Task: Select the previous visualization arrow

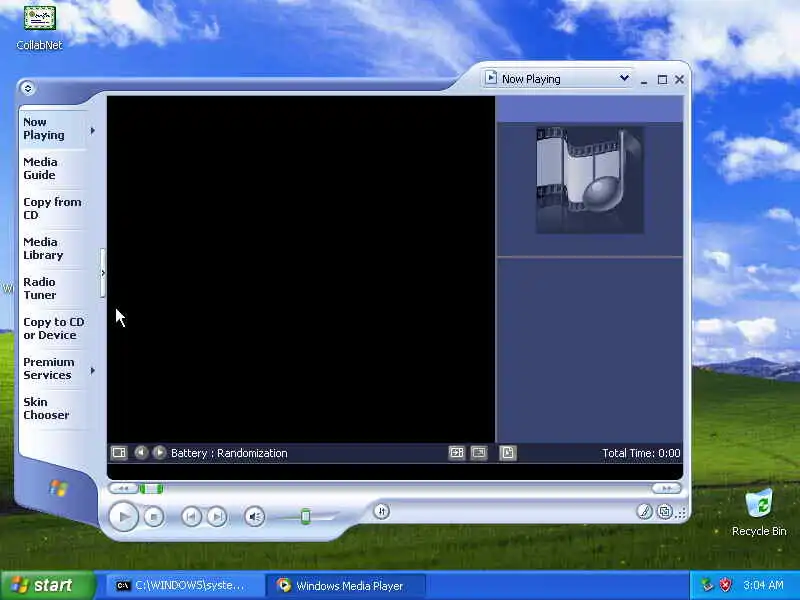Action: (x=141, y=453)
